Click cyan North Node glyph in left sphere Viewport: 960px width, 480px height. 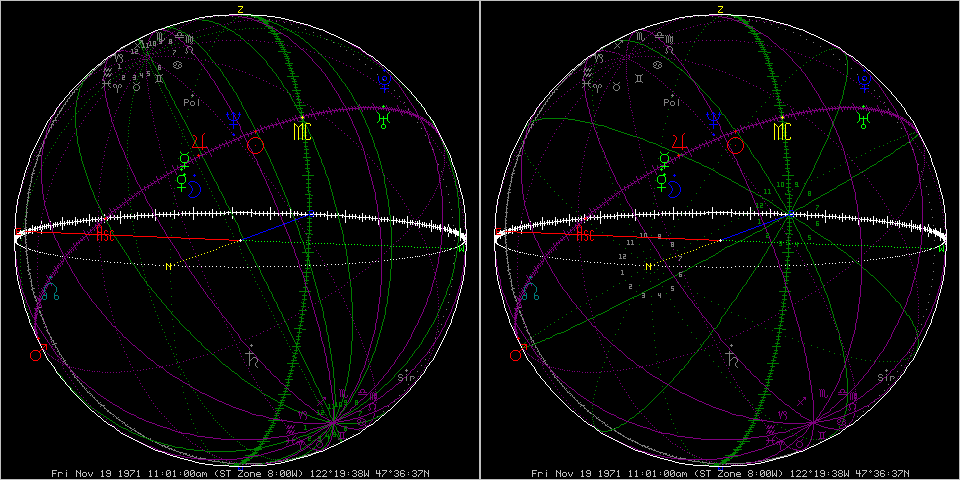point(51,293)
